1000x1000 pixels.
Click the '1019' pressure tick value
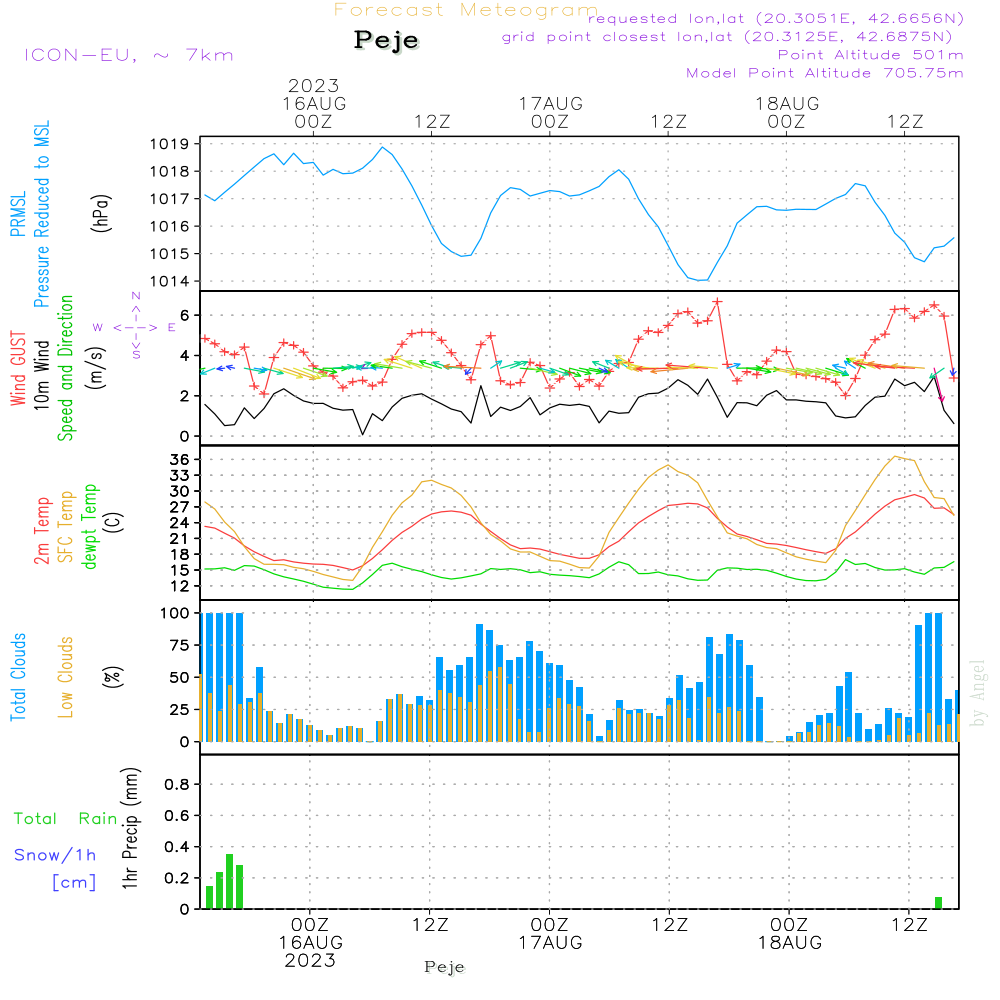170,144
